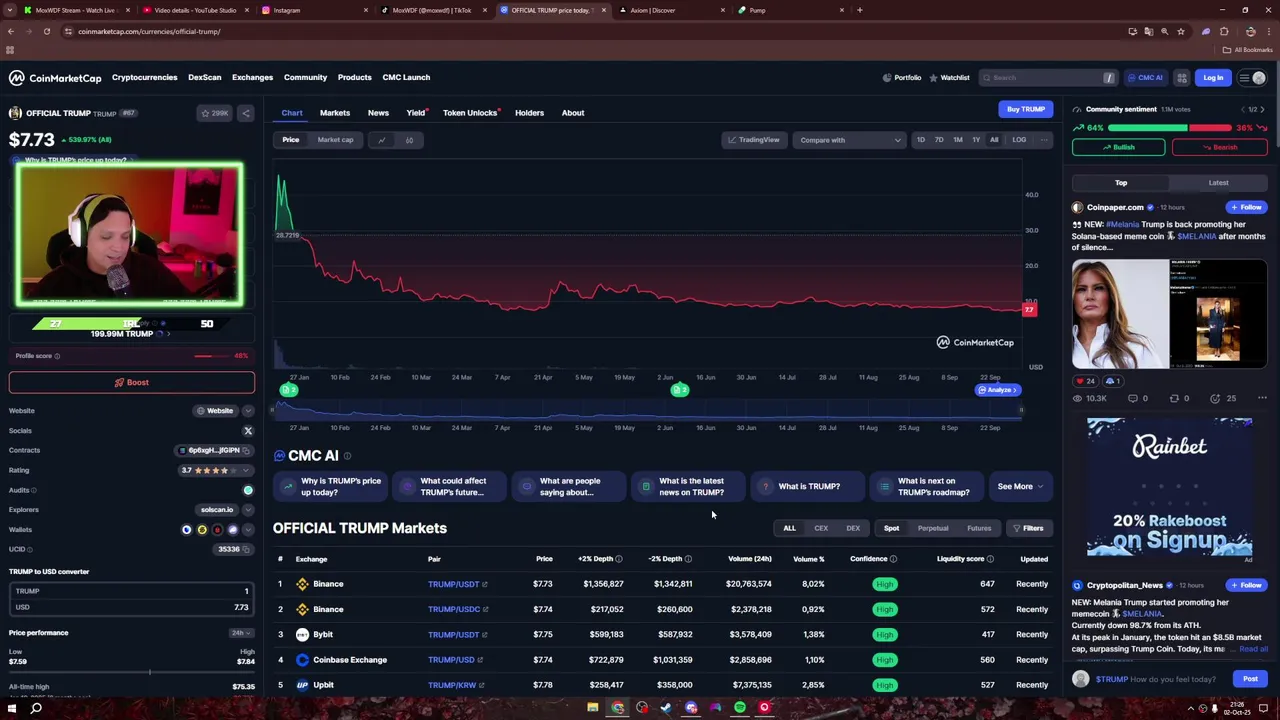Screen dimensions: 1280x720
Task: Open the Token Unlocks tab
Action: [470, 113]
